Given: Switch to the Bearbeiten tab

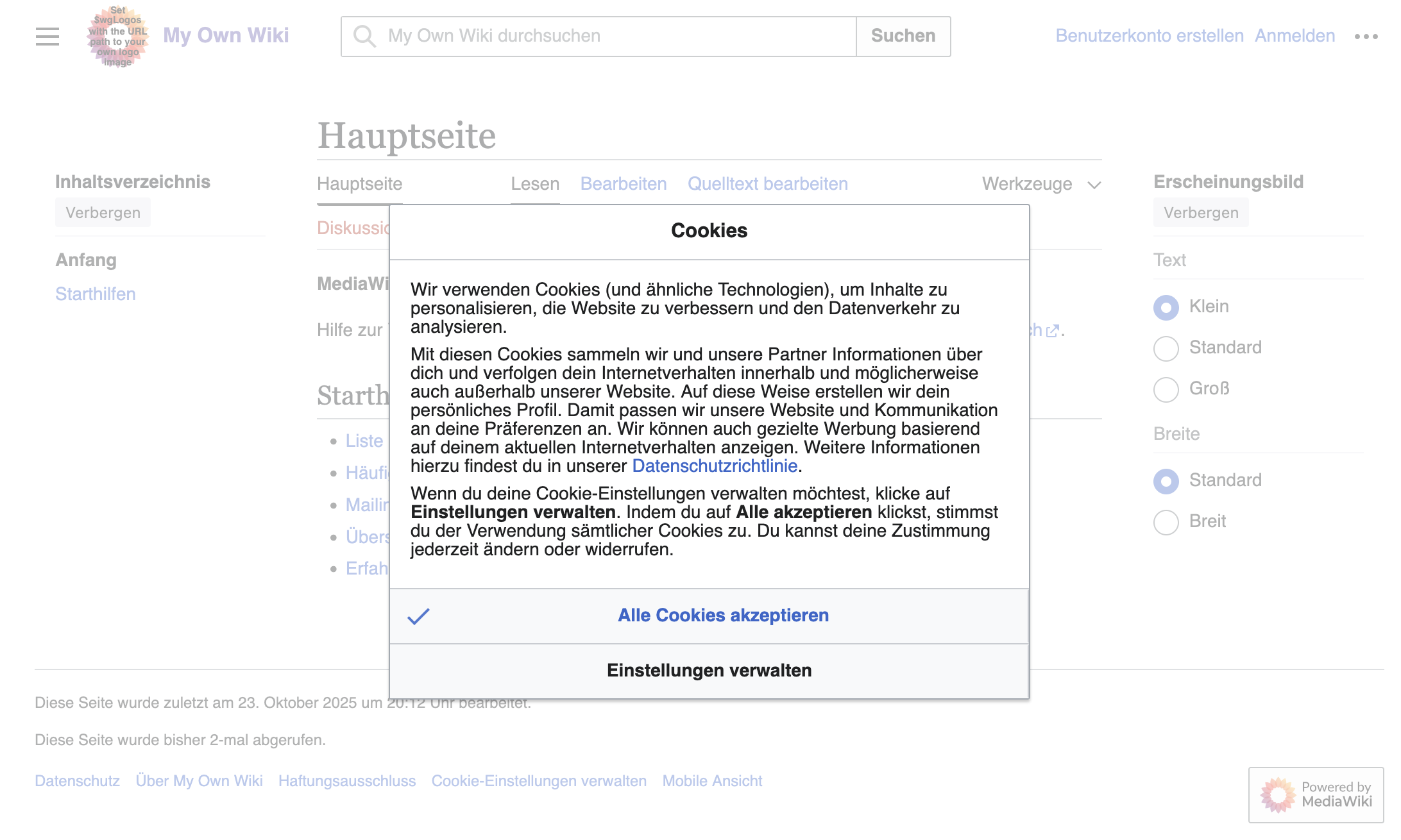Looking at the screenshot, I should coord(623,184).
